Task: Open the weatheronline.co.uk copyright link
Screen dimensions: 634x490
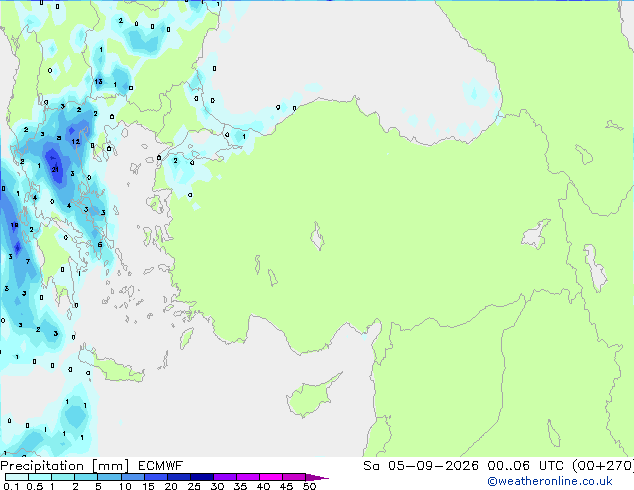Action: pos(550,481)
